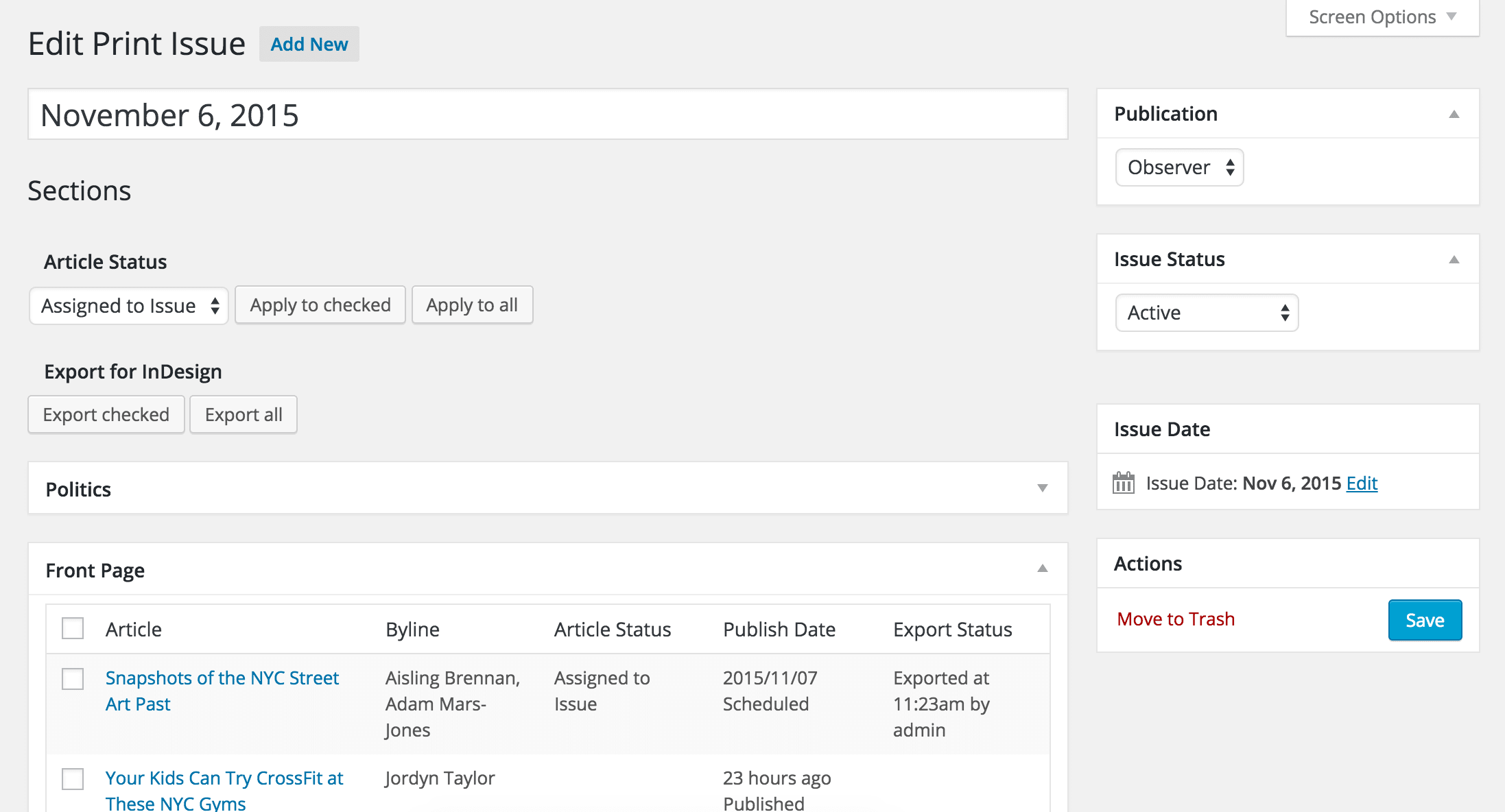
Task: Click 'Exported at 11:23am by admin' cell
Action: click(941, 704)
